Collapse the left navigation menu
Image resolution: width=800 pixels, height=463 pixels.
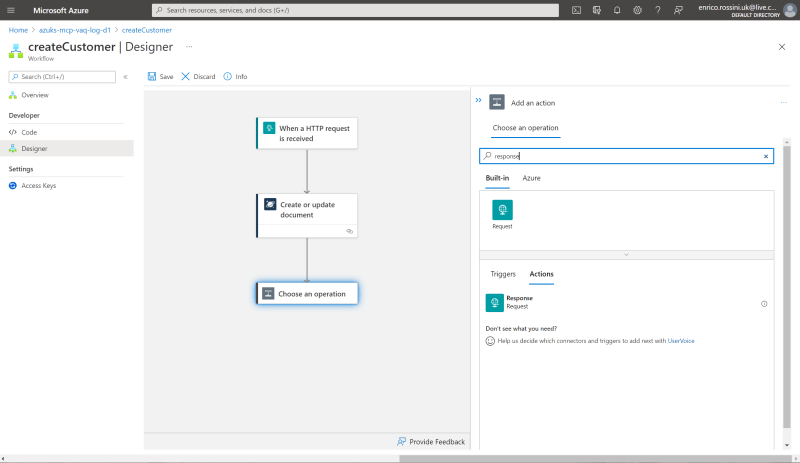[126, 77]
